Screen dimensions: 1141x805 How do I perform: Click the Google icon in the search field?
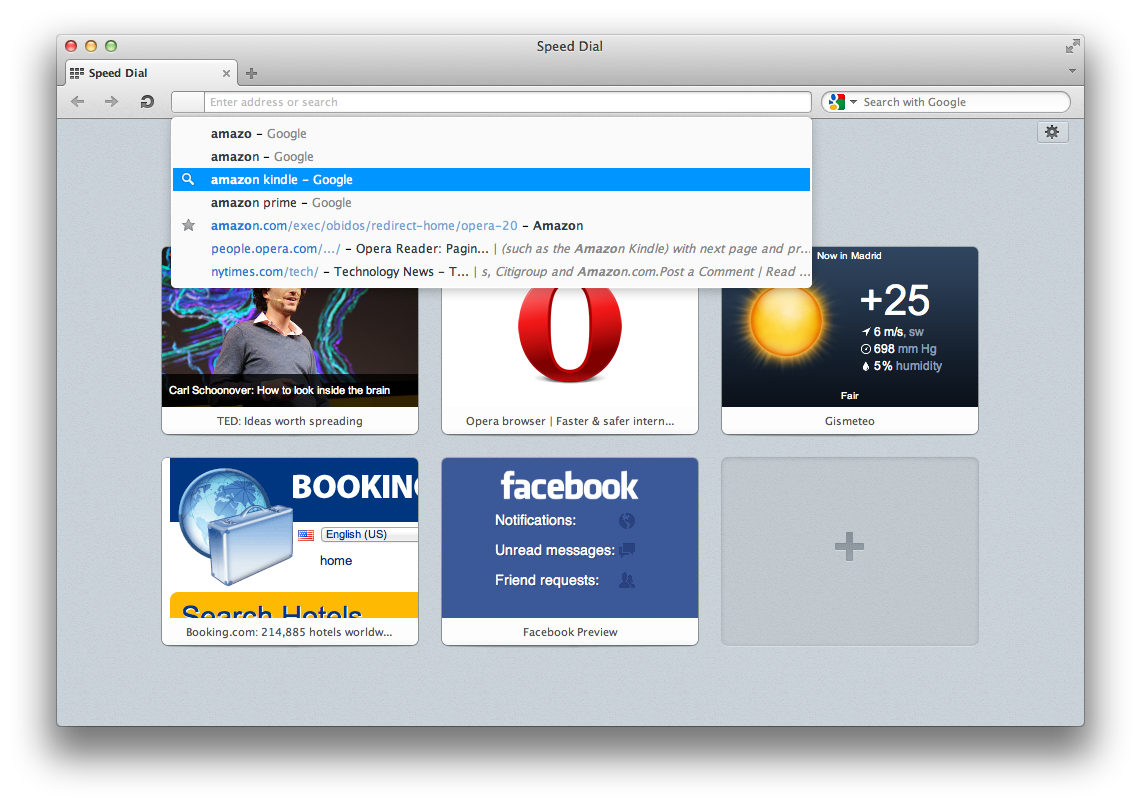pos(836,101)
